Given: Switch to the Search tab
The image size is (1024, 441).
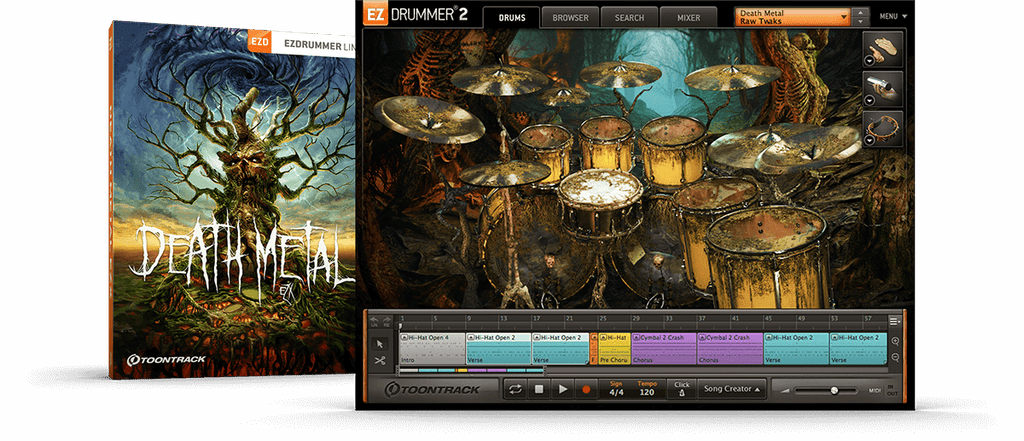Looking at the screenshot, I should click(x=630, y=18).
